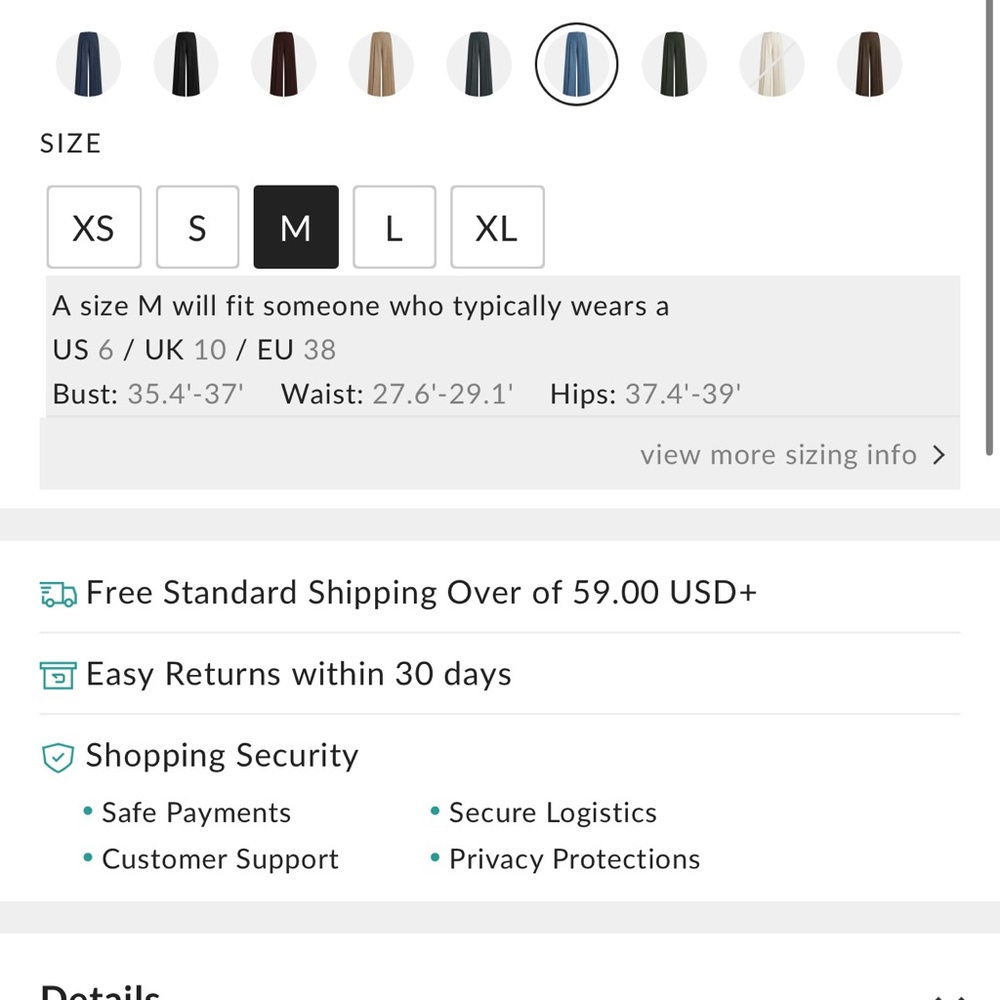This screenshot has height=1000, width=1000.
Task: Choose the dark green pants color
Action: coord(674,64)
